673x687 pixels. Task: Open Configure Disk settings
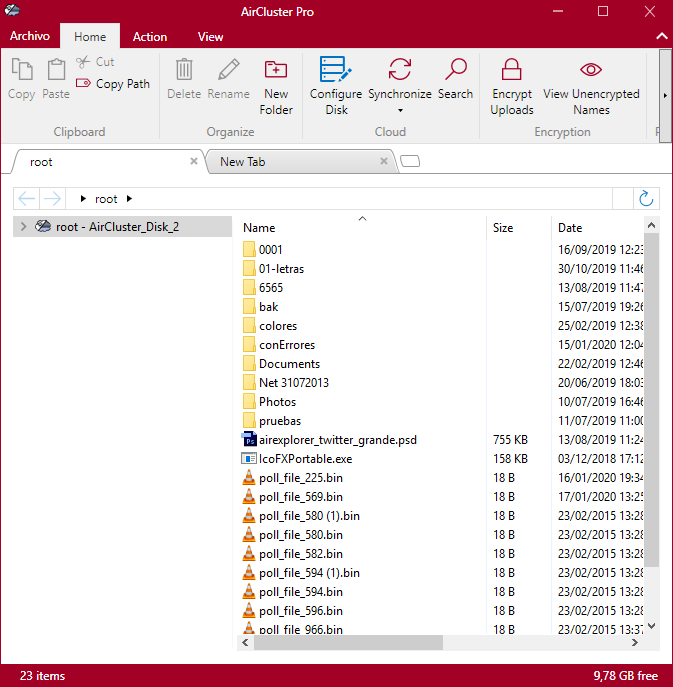(336, 86)
